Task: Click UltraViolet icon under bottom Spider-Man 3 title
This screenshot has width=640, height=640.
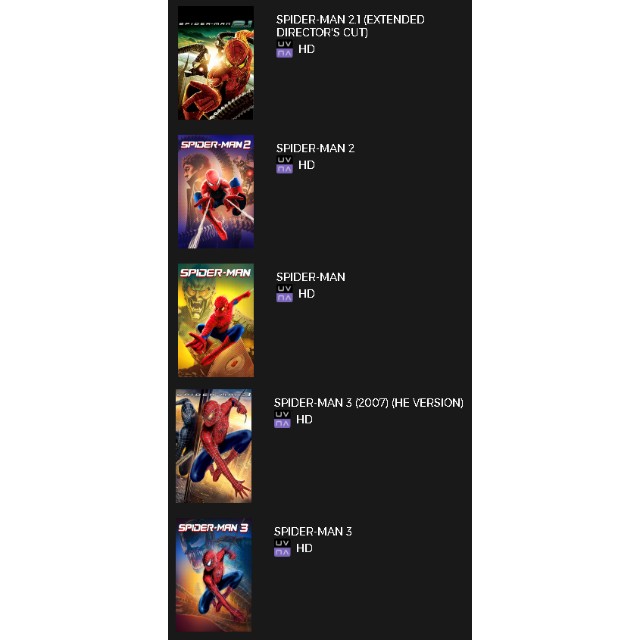Action: point(282,548)
